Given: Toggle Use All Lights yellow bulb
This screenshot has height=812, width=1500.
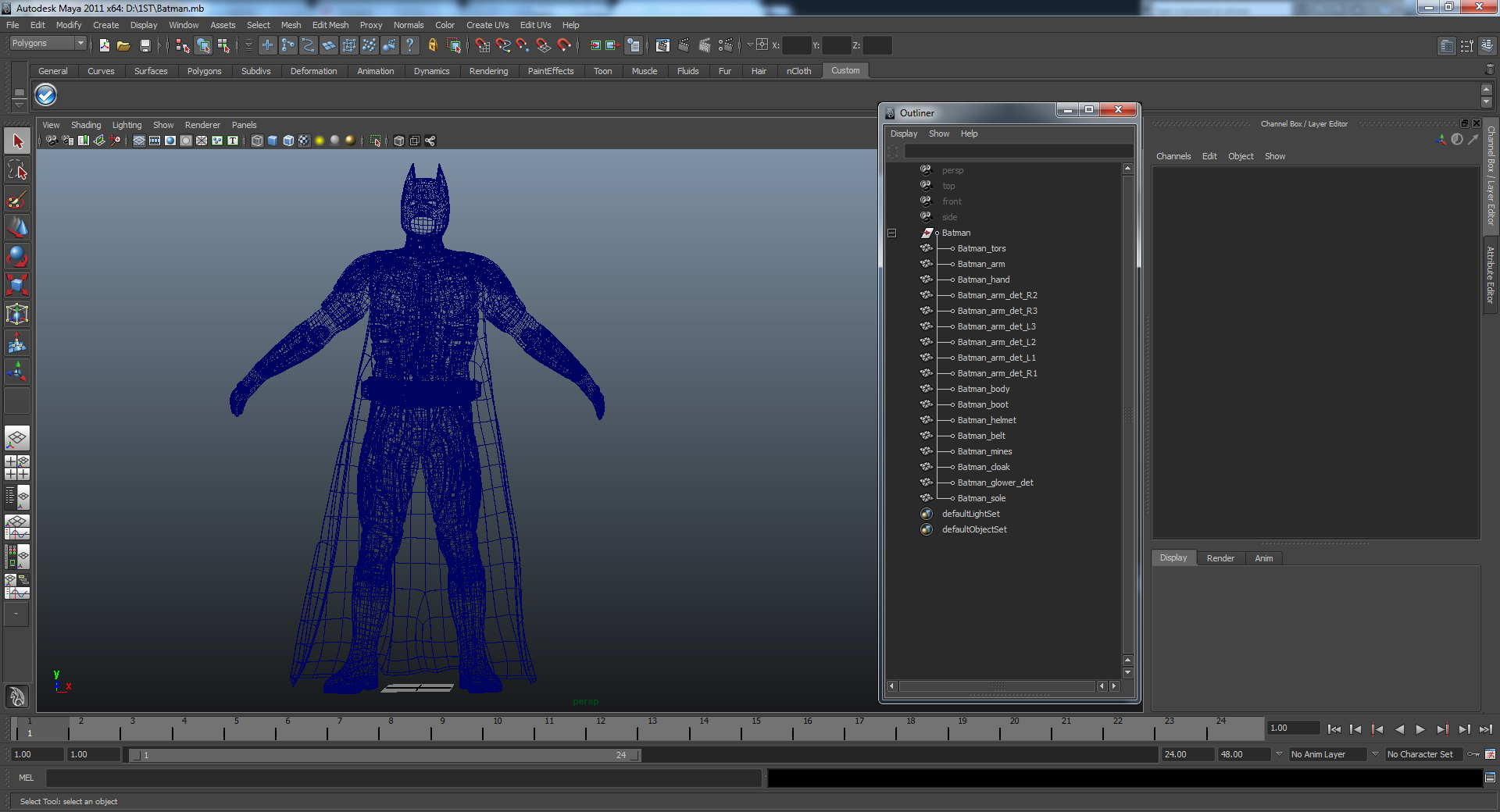Looking at the screenshot, I should 320,141.
